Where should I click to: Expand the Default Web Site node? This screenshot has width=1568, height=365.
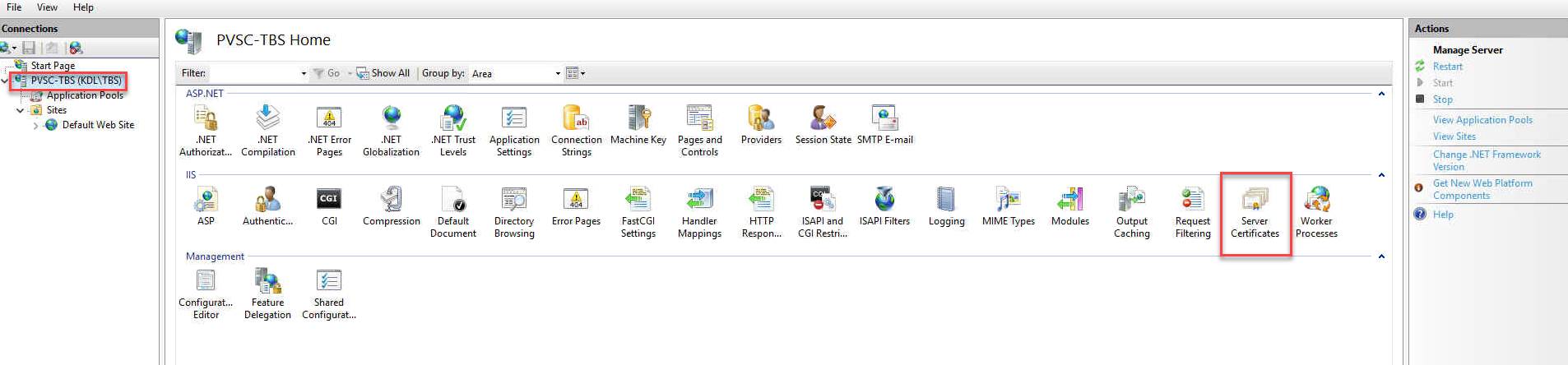pyautogui.click(x=35, y=126)
